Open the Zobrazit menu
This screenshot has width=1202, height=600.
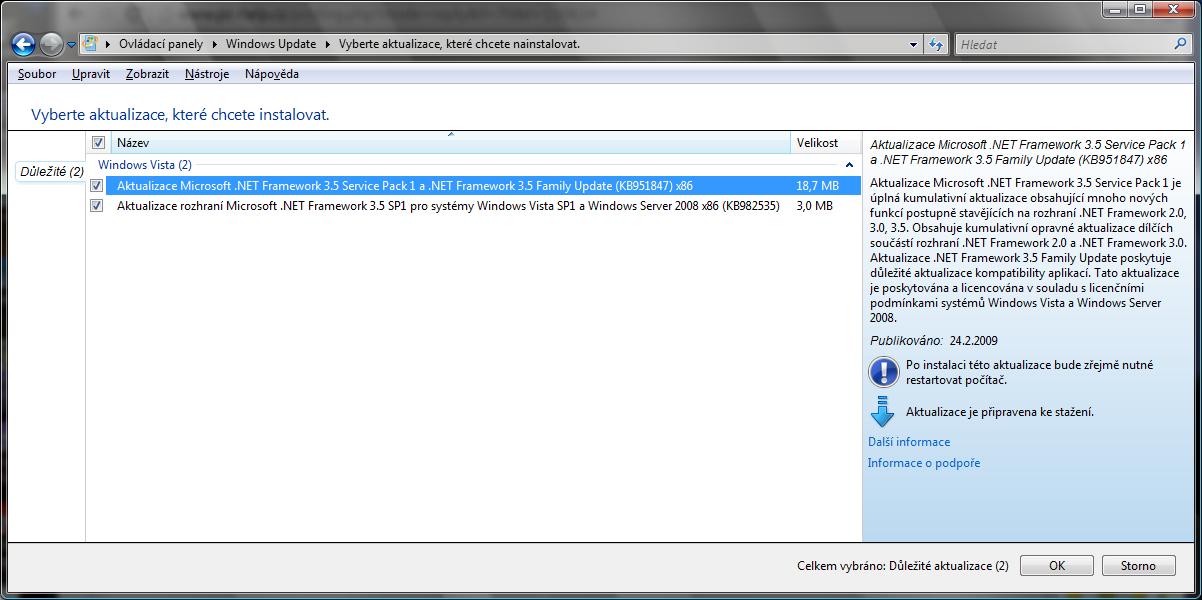147,74
